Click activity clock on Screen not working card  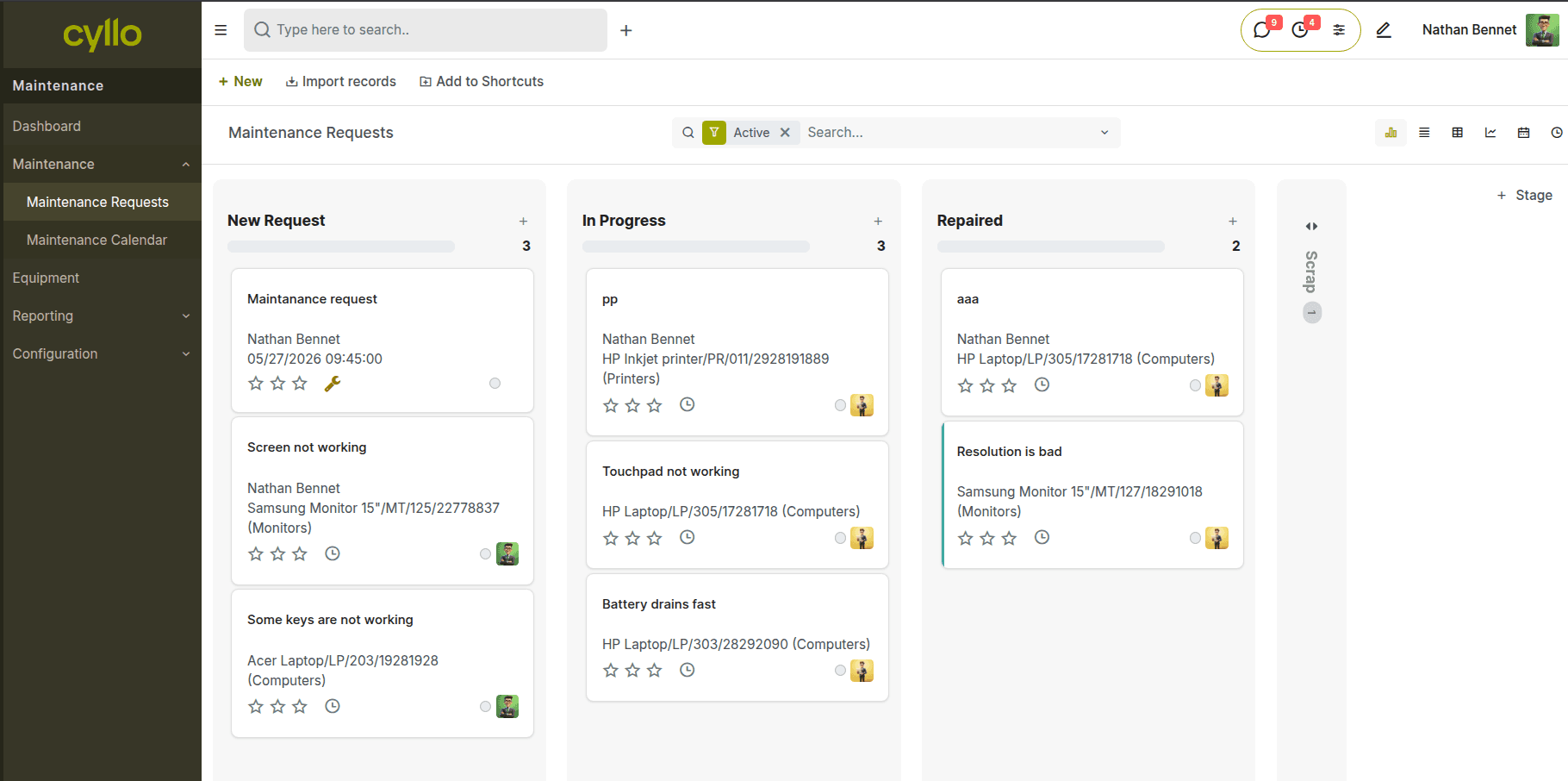pyautogui.click(x=333, y=553)
